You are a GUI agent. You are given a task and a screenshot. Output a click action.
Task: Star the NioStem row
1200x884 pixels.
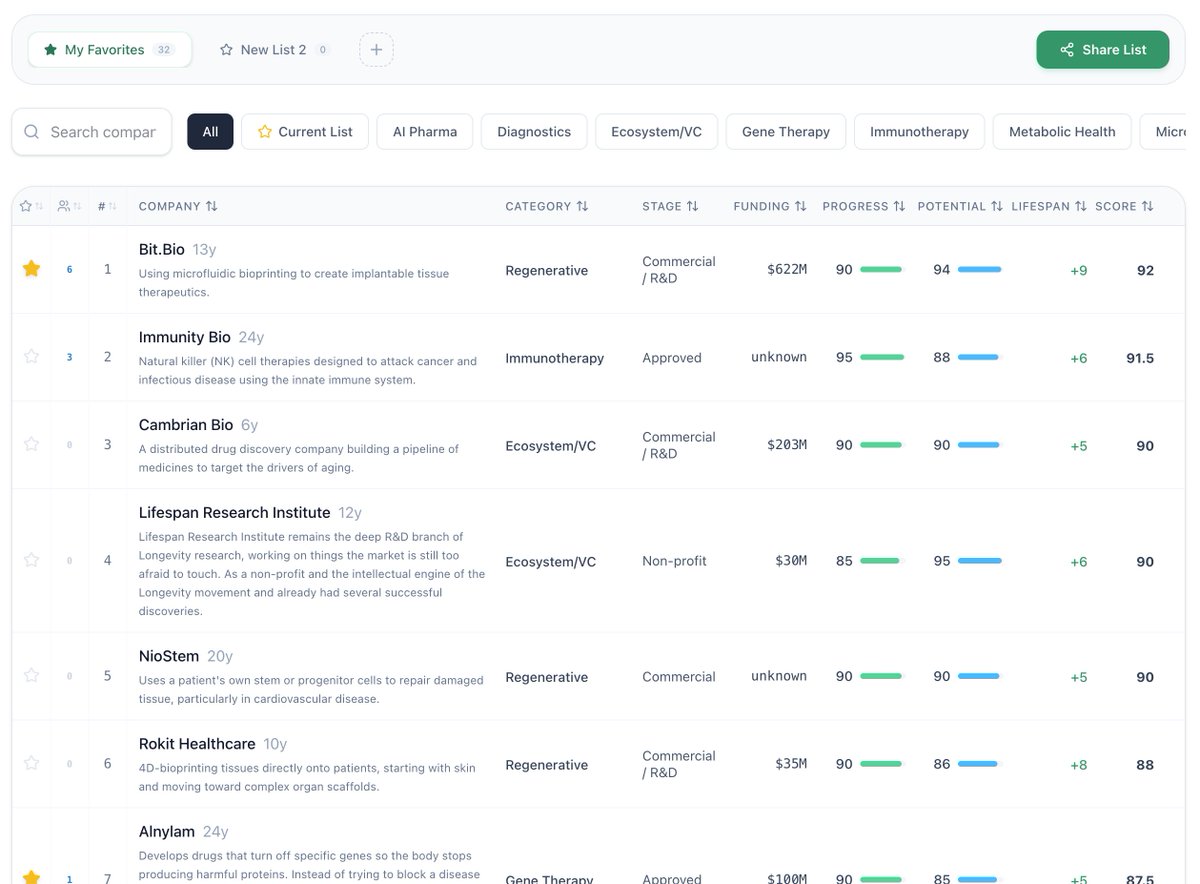pyautogui.click(x=32, y=676)
